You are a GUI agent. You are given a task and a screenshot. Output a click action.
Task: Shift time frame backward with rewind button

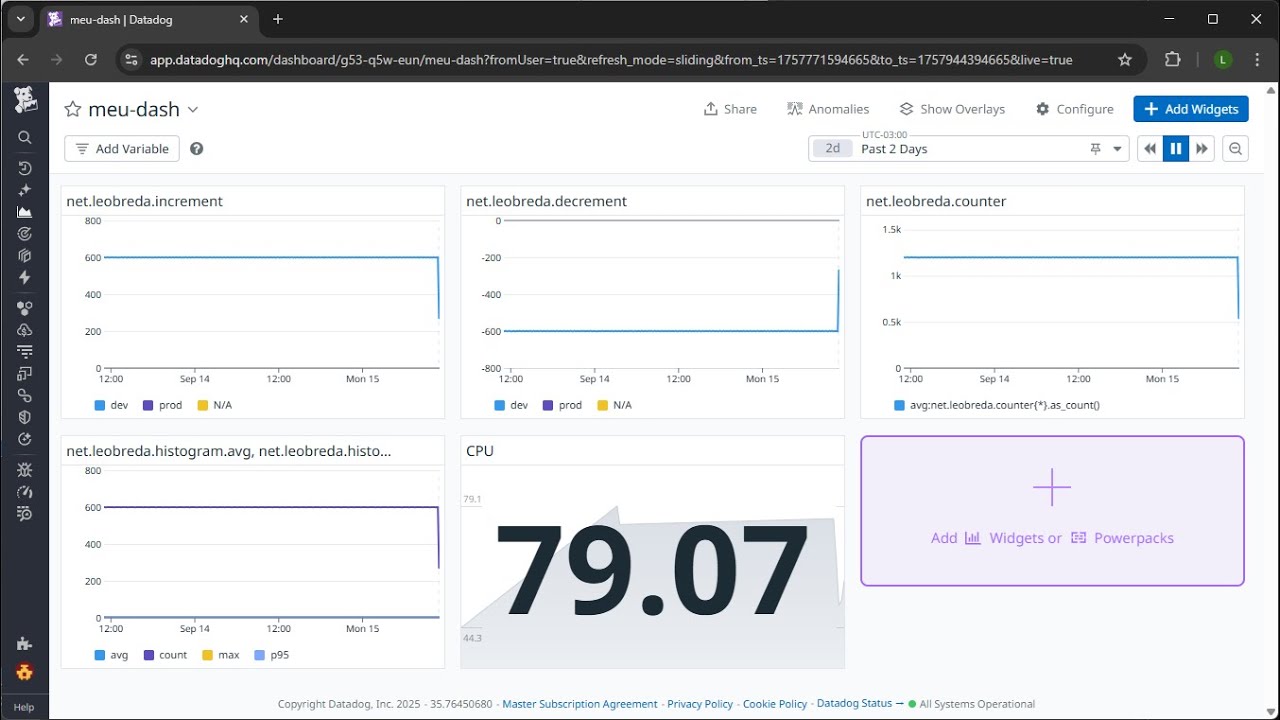1150,149
